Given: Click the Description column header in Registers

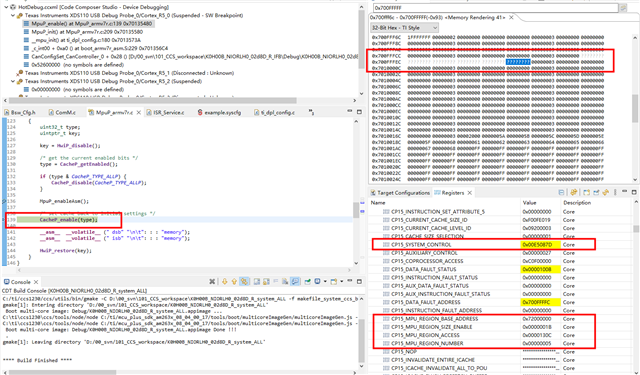Looking at the screenshot, I should (577, 202).
